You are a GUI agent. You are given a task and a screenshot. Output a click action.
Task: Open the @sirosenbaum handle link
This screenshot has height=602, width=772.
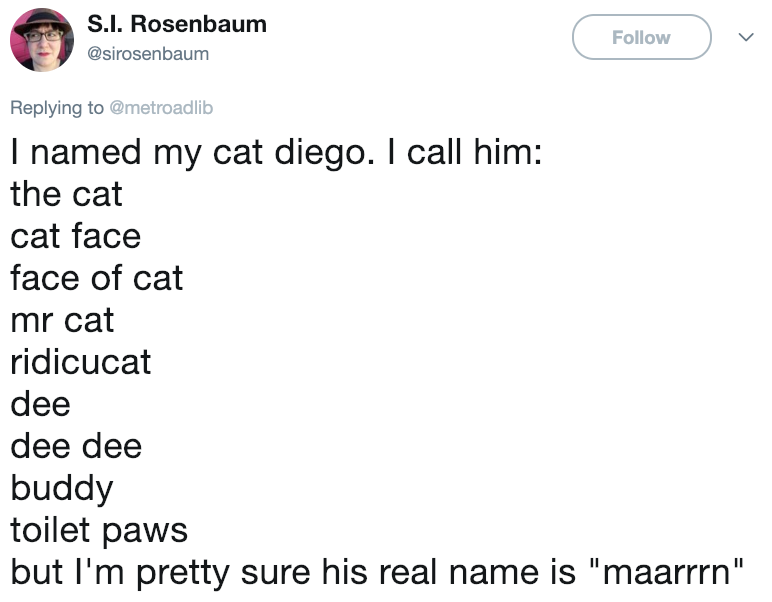148,54
